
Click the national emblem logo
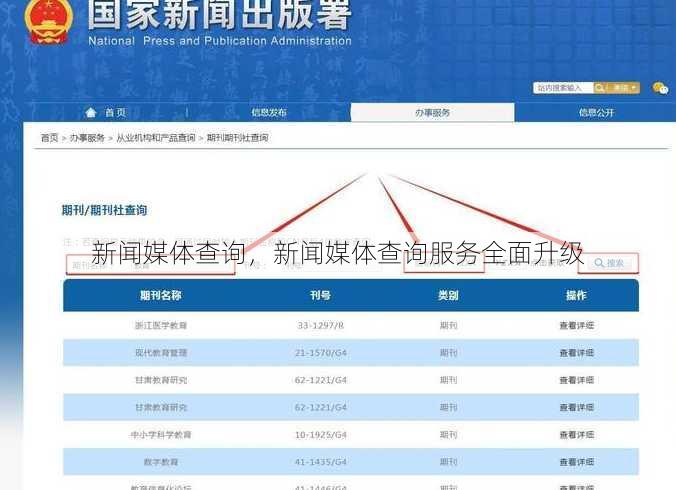(49, 21)
